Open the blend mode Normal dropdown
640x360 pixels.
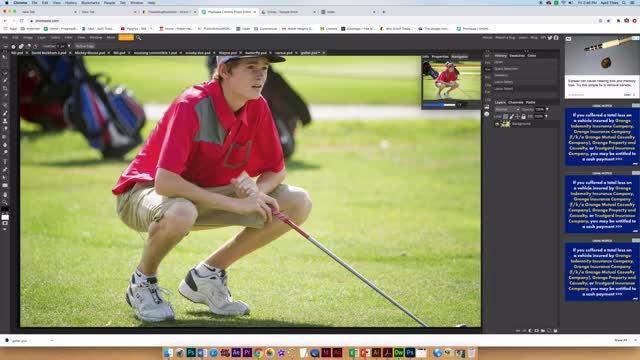tap(507, 109)
